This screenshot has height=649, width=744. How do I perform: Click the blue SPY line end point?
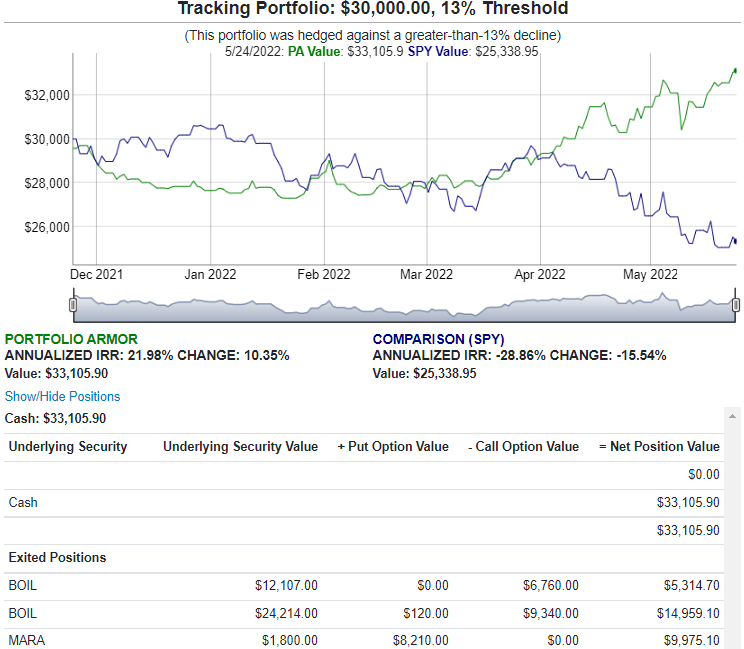(735, 240)
